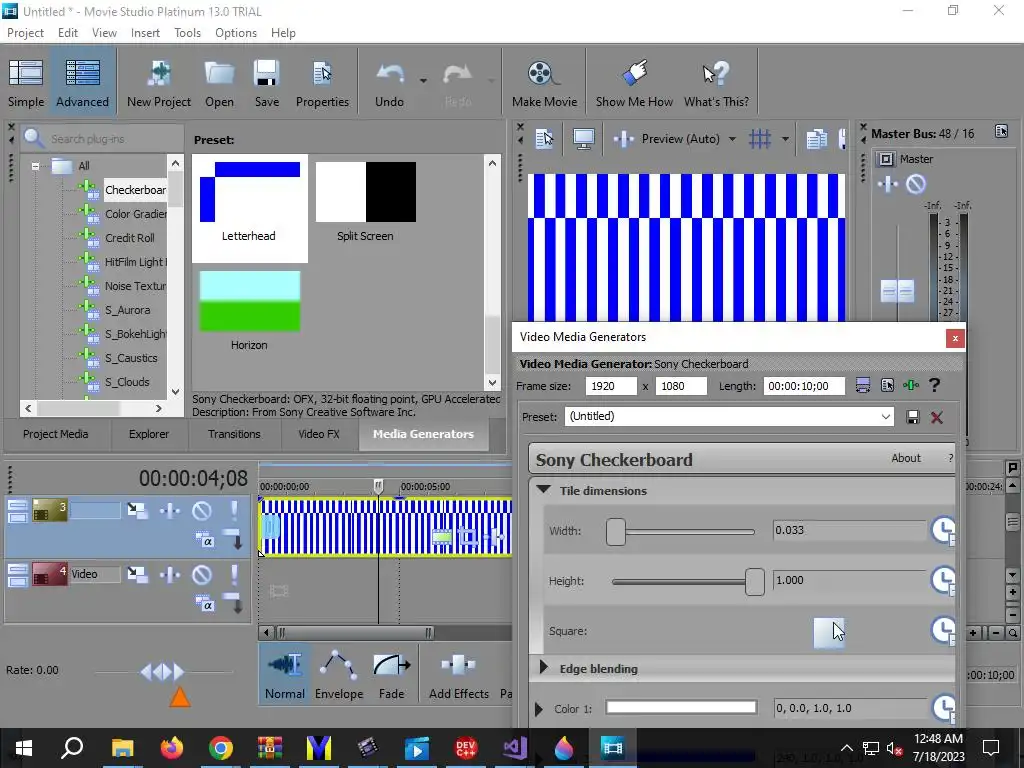Delete the generator preset
1024x768 pixels.
click(x=936, y=417)
